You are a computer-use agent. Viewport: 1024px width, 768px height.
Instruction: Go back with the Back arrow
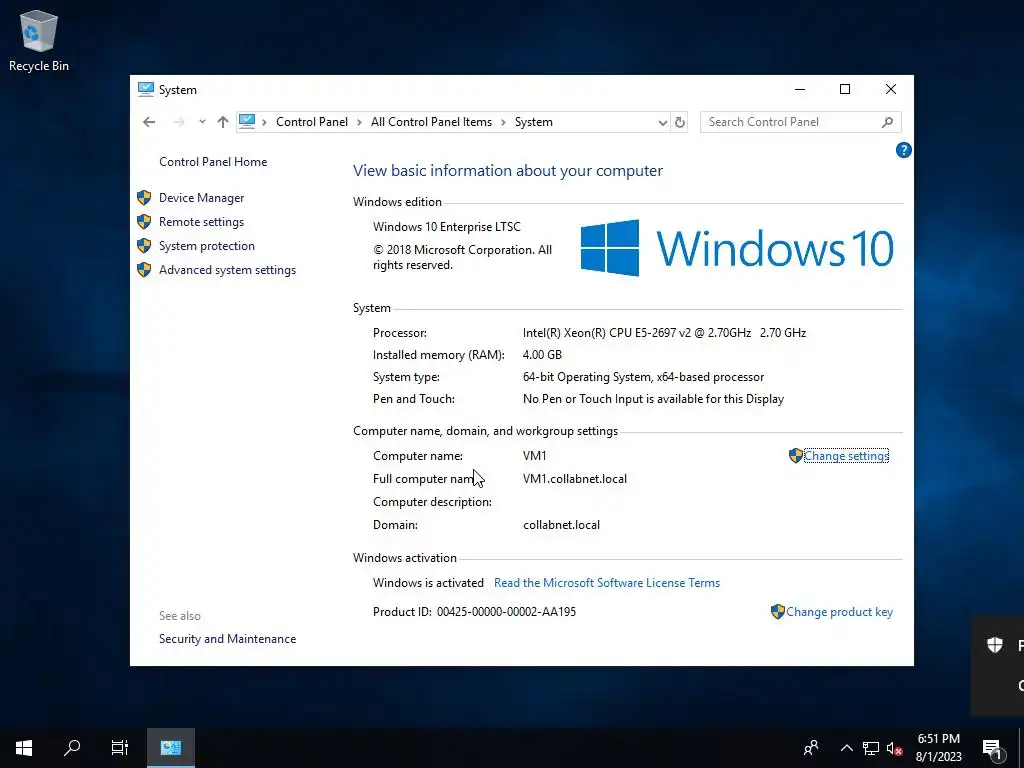[149, 122]
